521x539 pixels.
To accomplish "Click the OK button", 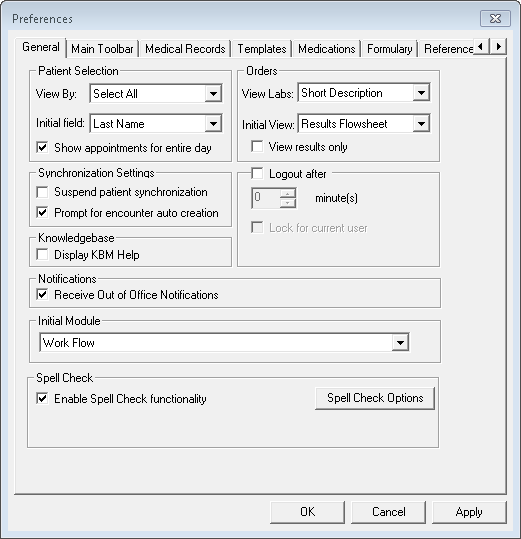I will pyautogui.click(x=307, y=512).
